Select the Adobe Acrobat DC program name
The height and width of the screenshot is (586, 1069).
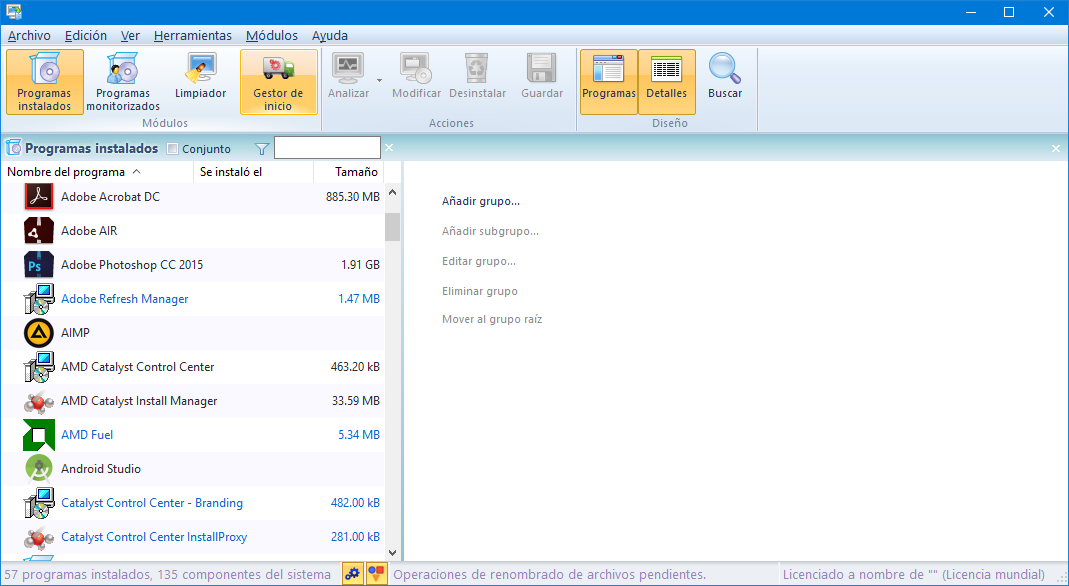pyautogui.click(x=110, y=197)
